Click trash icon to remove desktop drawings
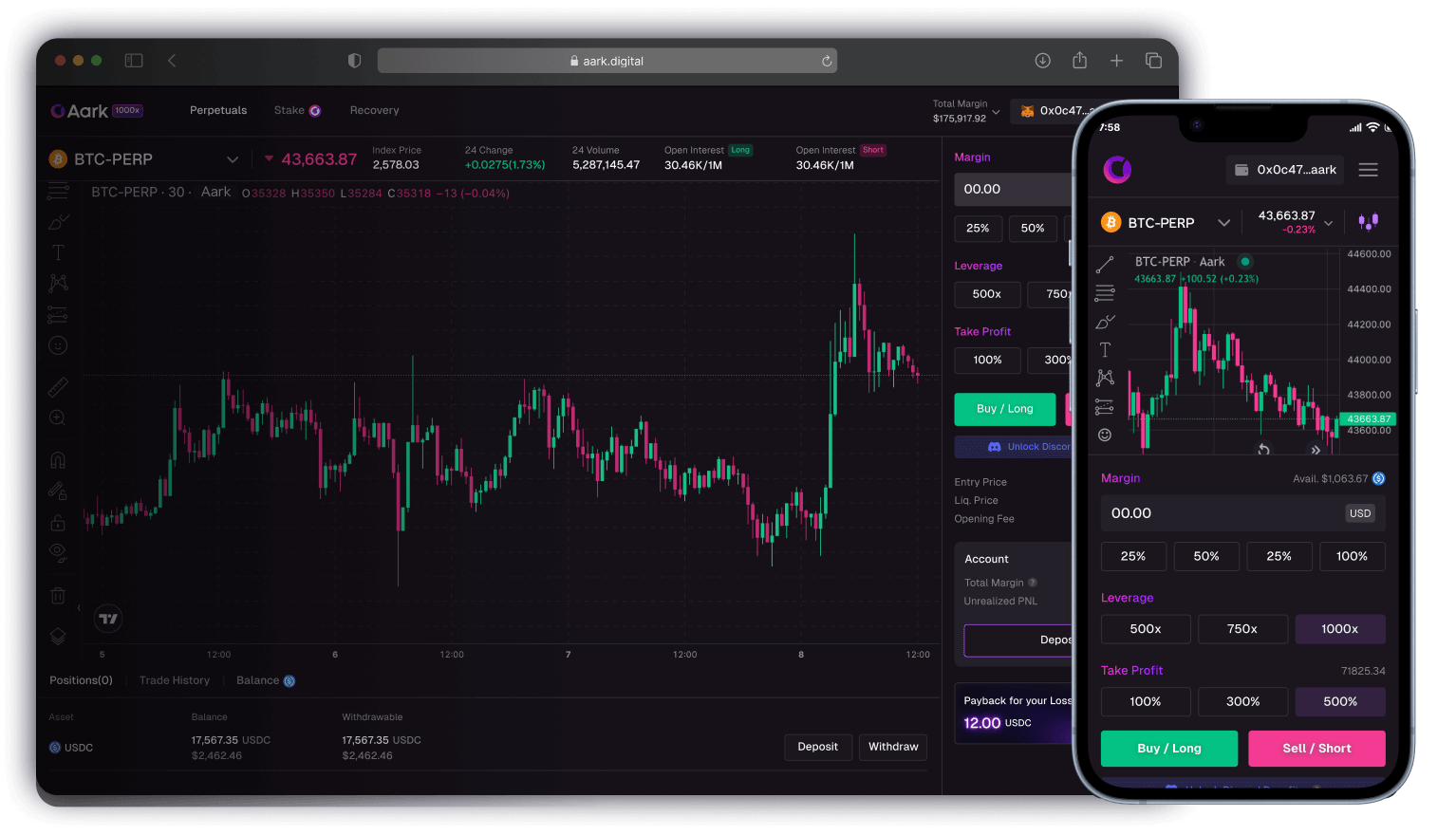This screenshot has width=1456, height=835. (58, 596)
